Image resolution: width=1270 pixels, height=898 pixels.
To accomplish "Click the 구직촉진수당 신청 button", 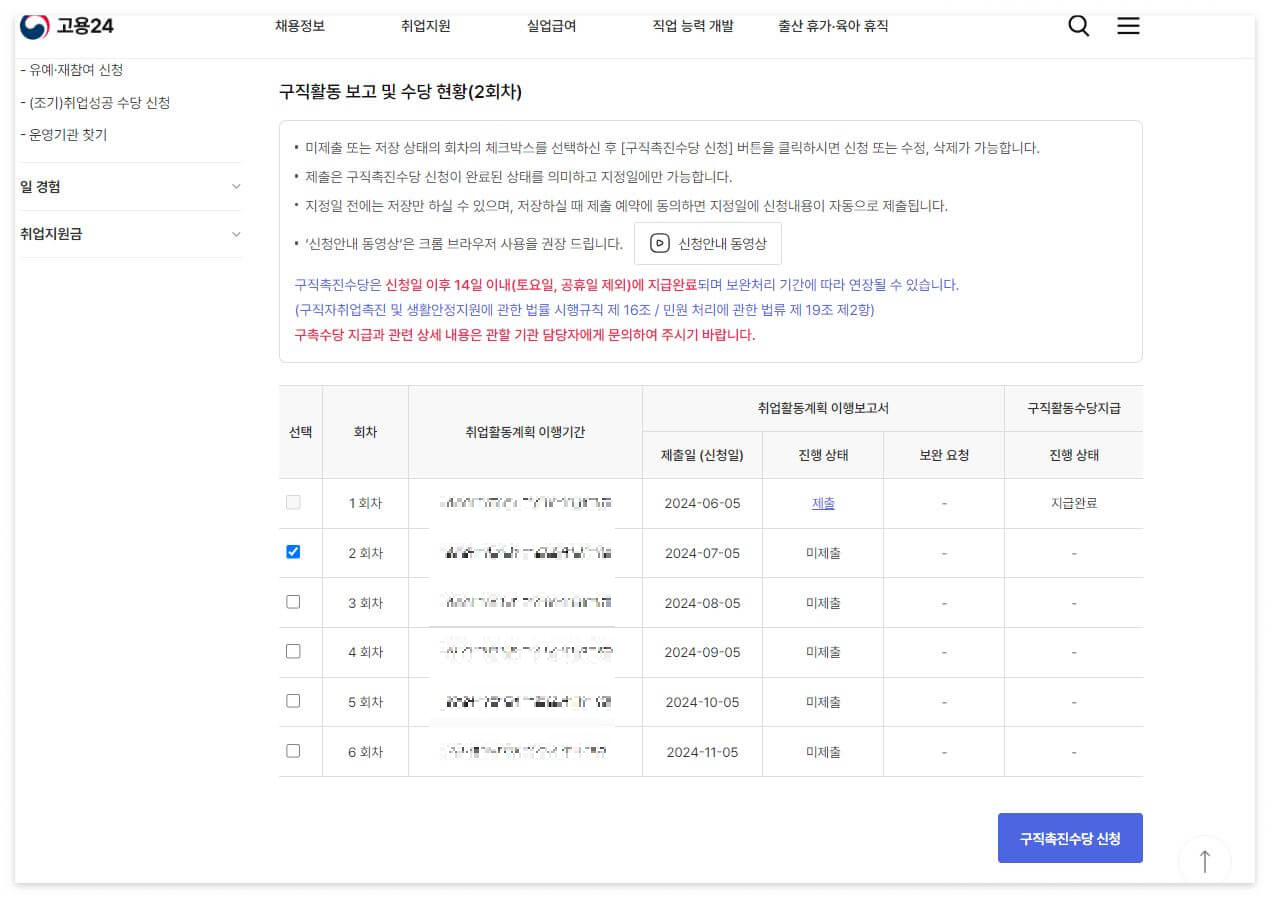I will point(1070,838).
